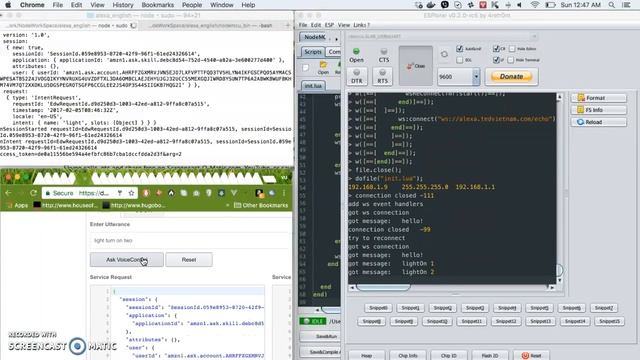Open the serial port selection combo box
640x360 pixels.
(x=442, y=36)
